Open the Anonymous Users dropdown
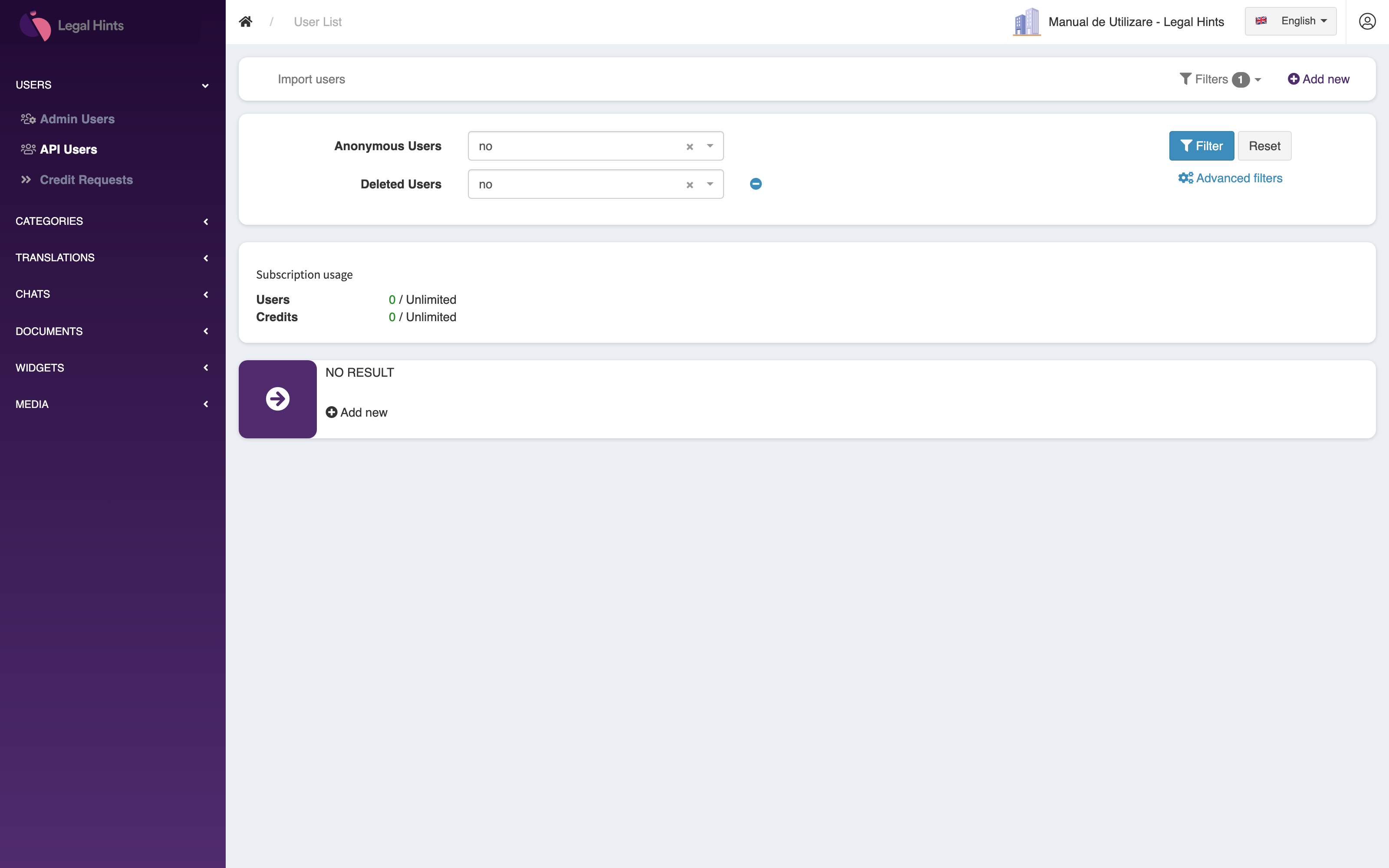The image size is (1389, 868). [x=596, y=146]
